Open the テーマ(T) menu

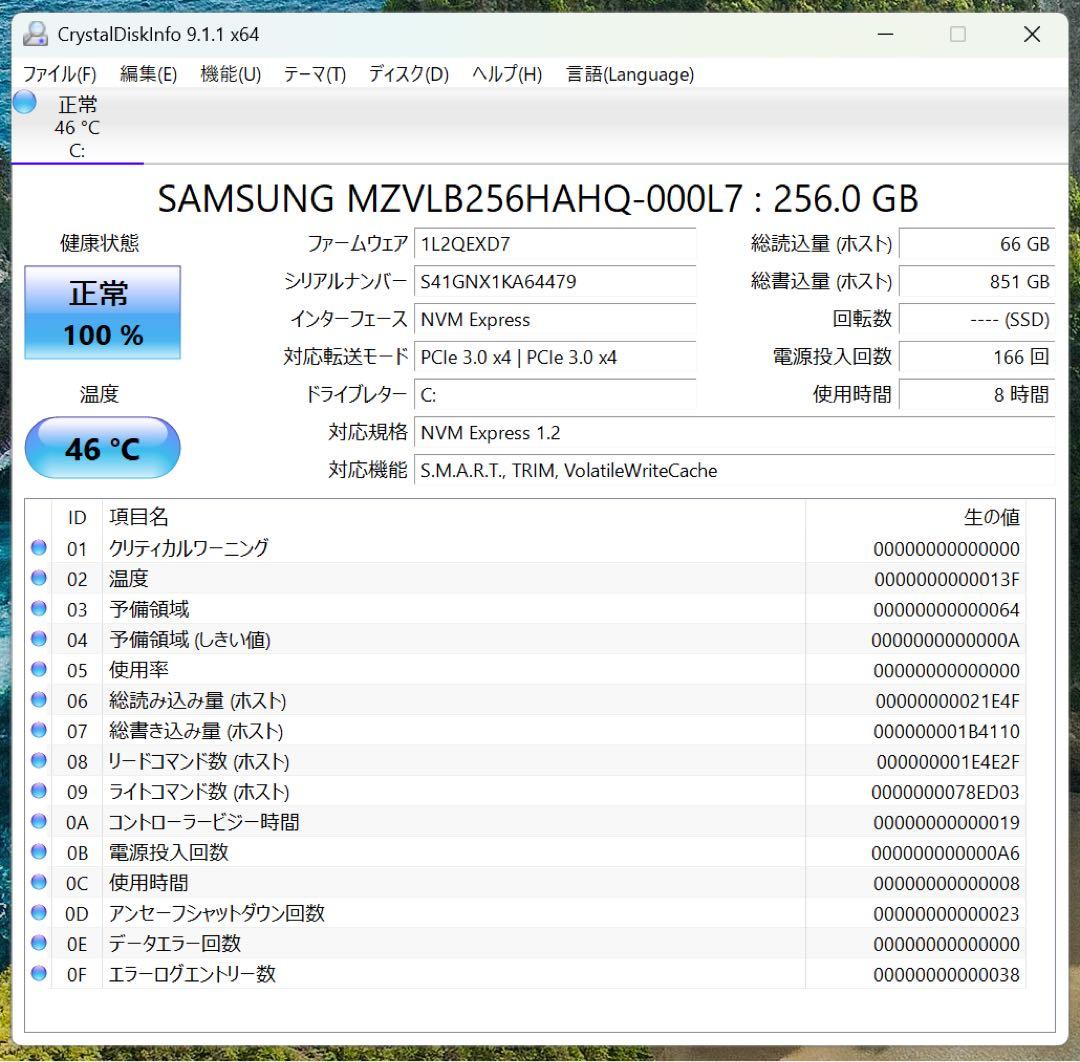(x=314, y=74)
